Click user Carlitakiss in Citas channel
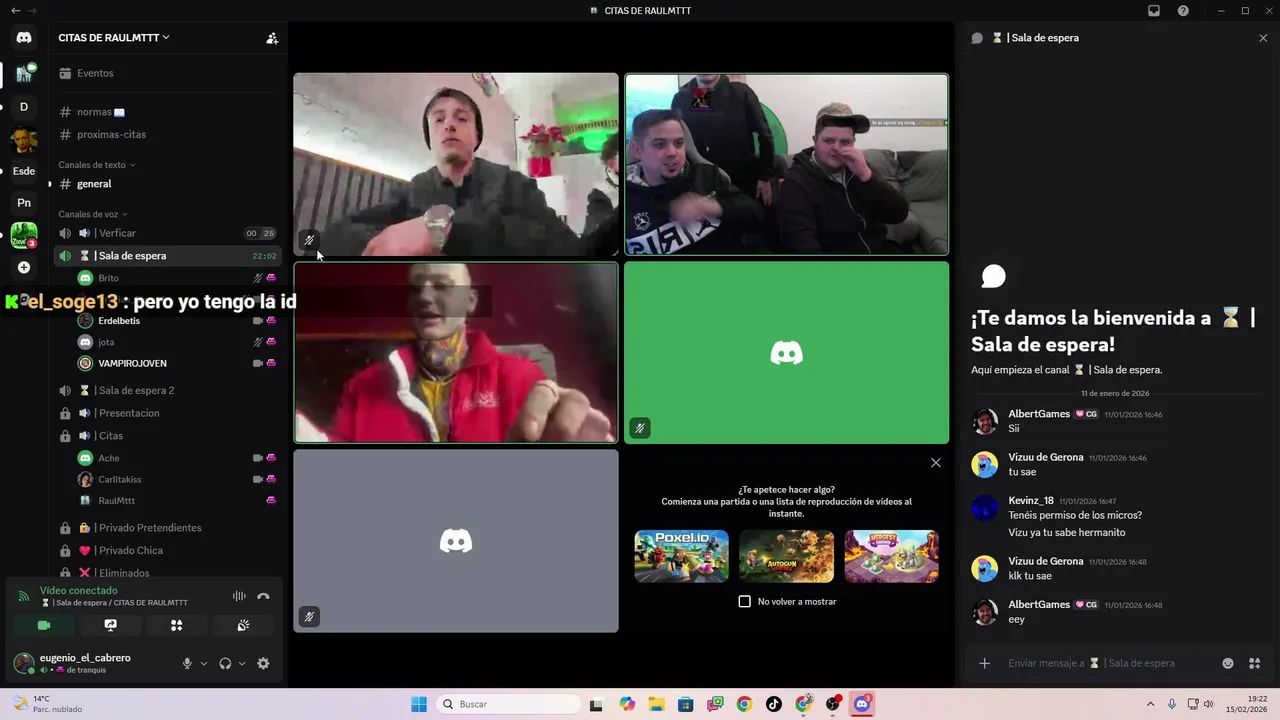The image size is (1280, 720). click(x=176, y=479)
